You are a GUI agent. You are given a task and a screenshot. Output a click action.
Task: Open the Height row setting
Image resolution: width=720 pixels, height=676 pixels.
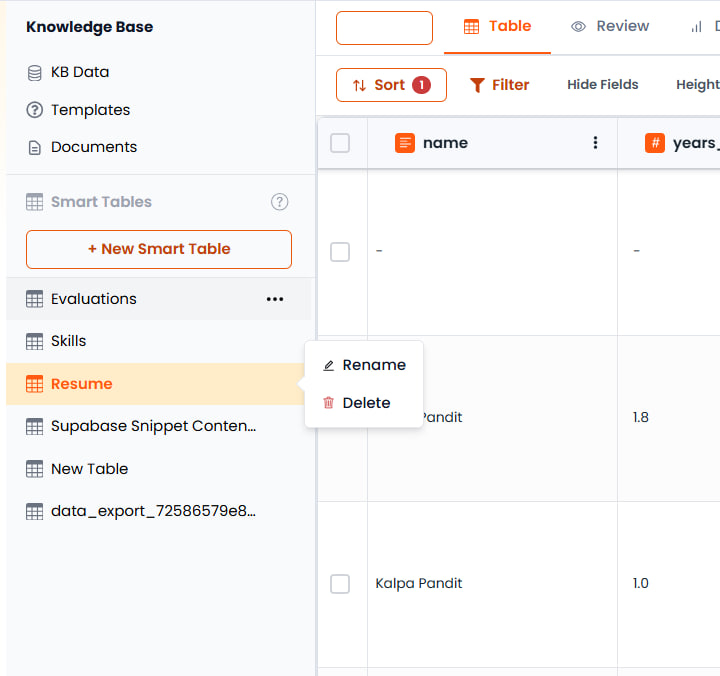pyautogui.click(x=698, y=84)
